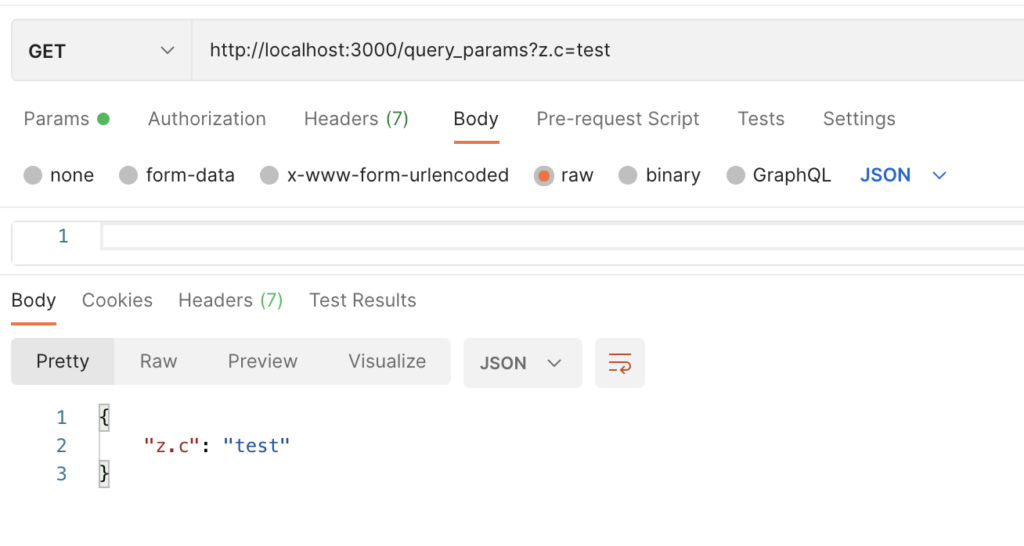Click the green Params indicator dot
1024x546 pixels.
[x=103, y=119]
